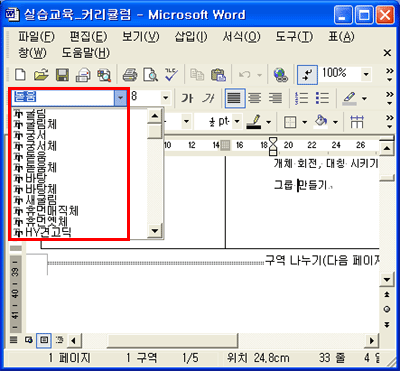
Task: Open the undo history dropdown arrow
Action: [259, 75]
